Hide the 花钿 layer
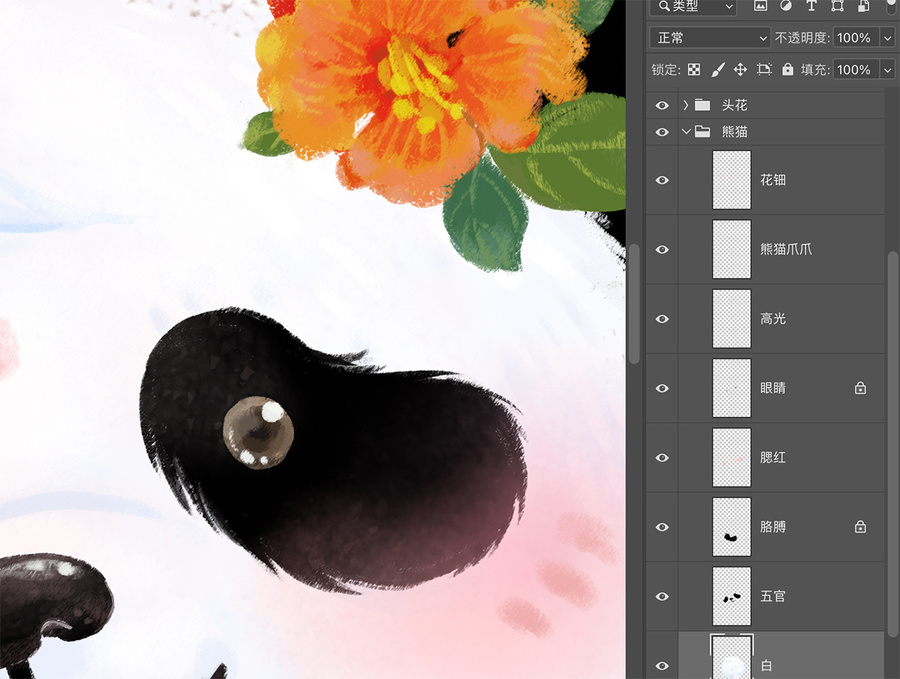The width and height of the screenshot is (900, 679). [x=662, y=180]
